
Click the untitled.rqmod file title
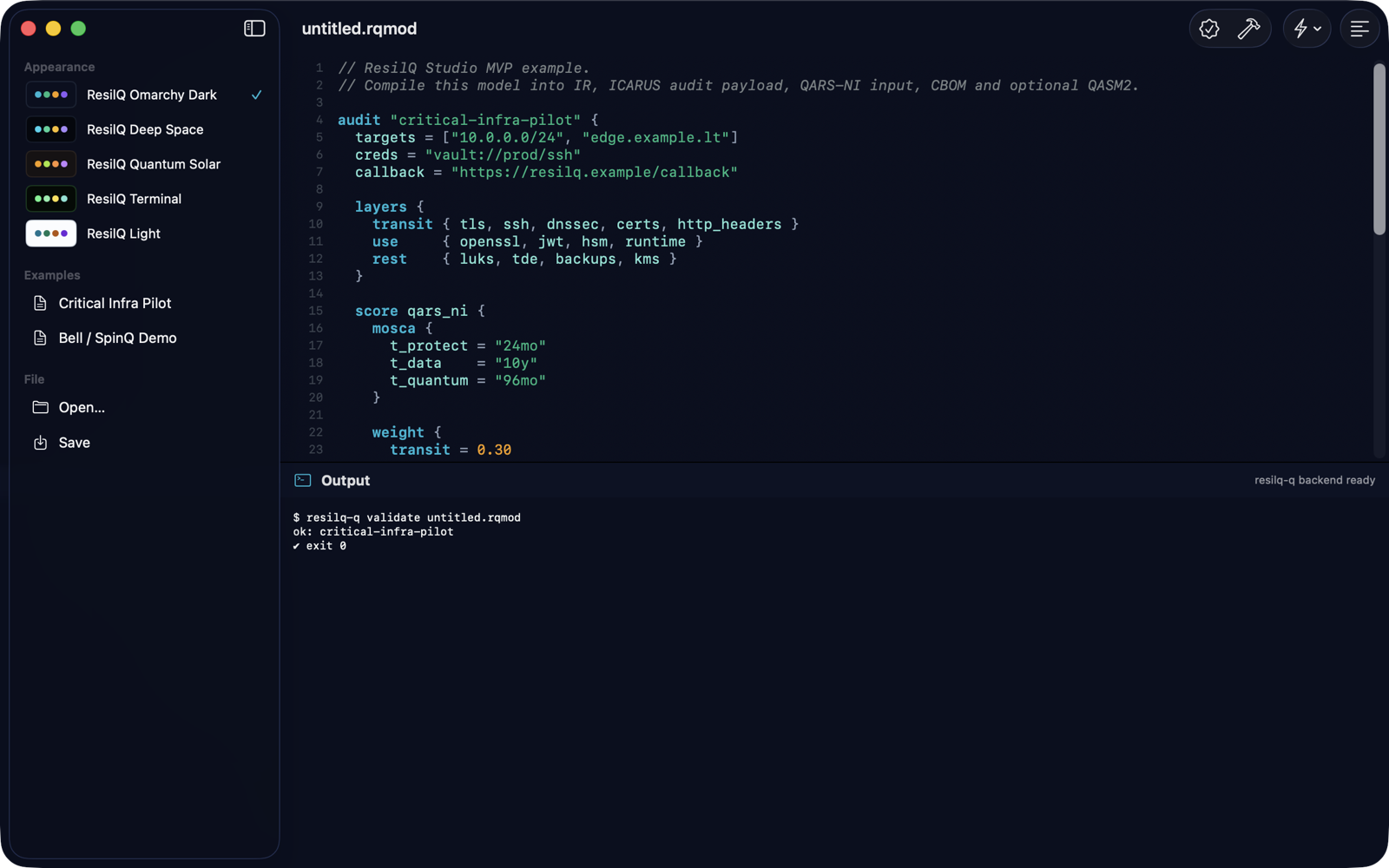(x=359, y=29)
